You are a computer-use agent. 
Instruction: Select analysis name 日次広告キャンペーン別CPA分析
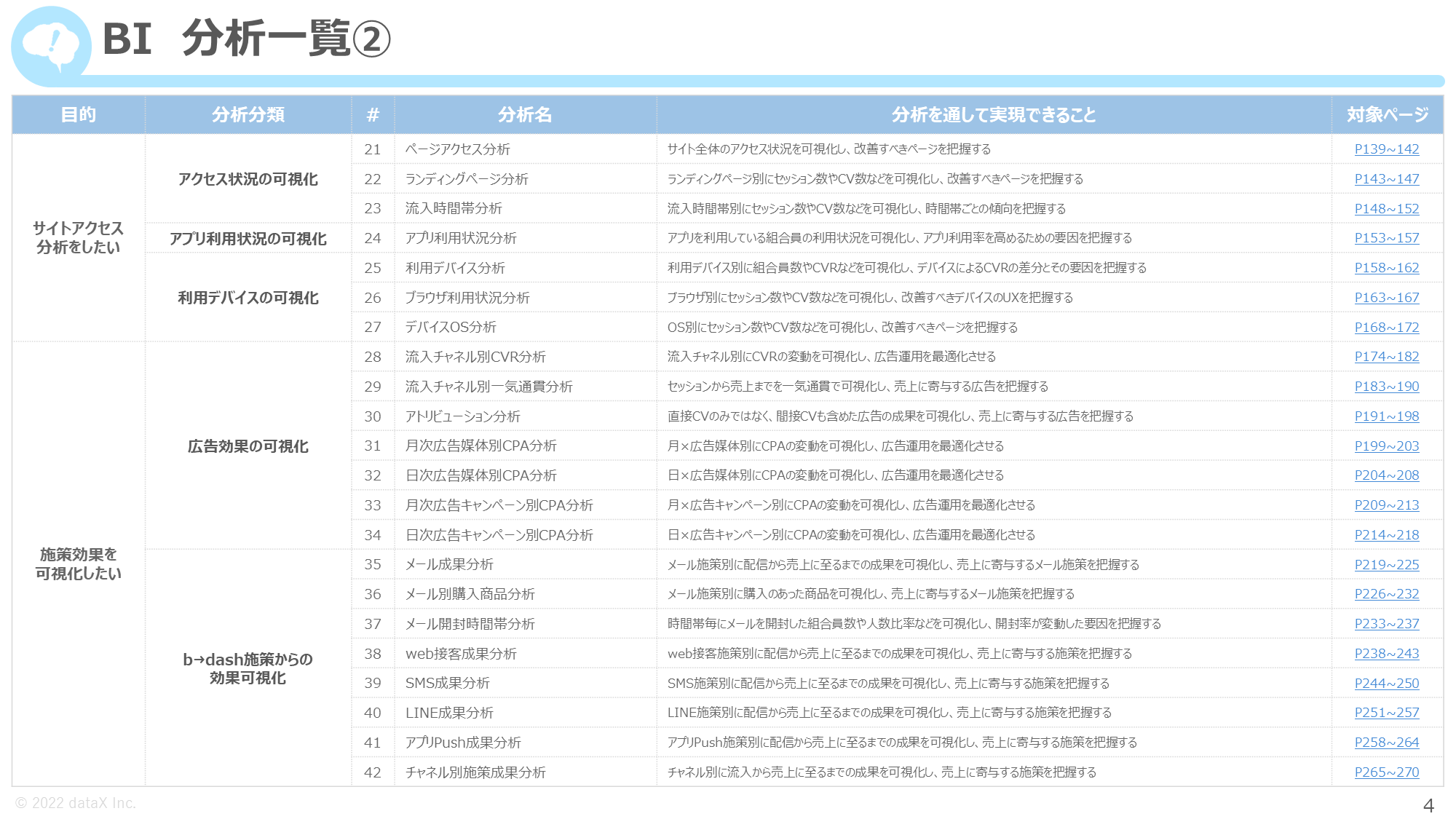pos(499,535)
